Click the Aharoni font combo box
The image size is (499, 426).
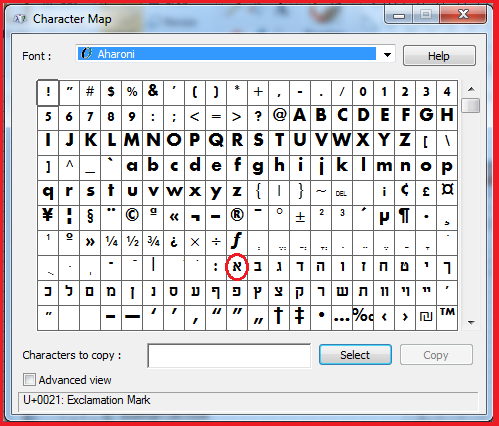click(x=235, y=54)
